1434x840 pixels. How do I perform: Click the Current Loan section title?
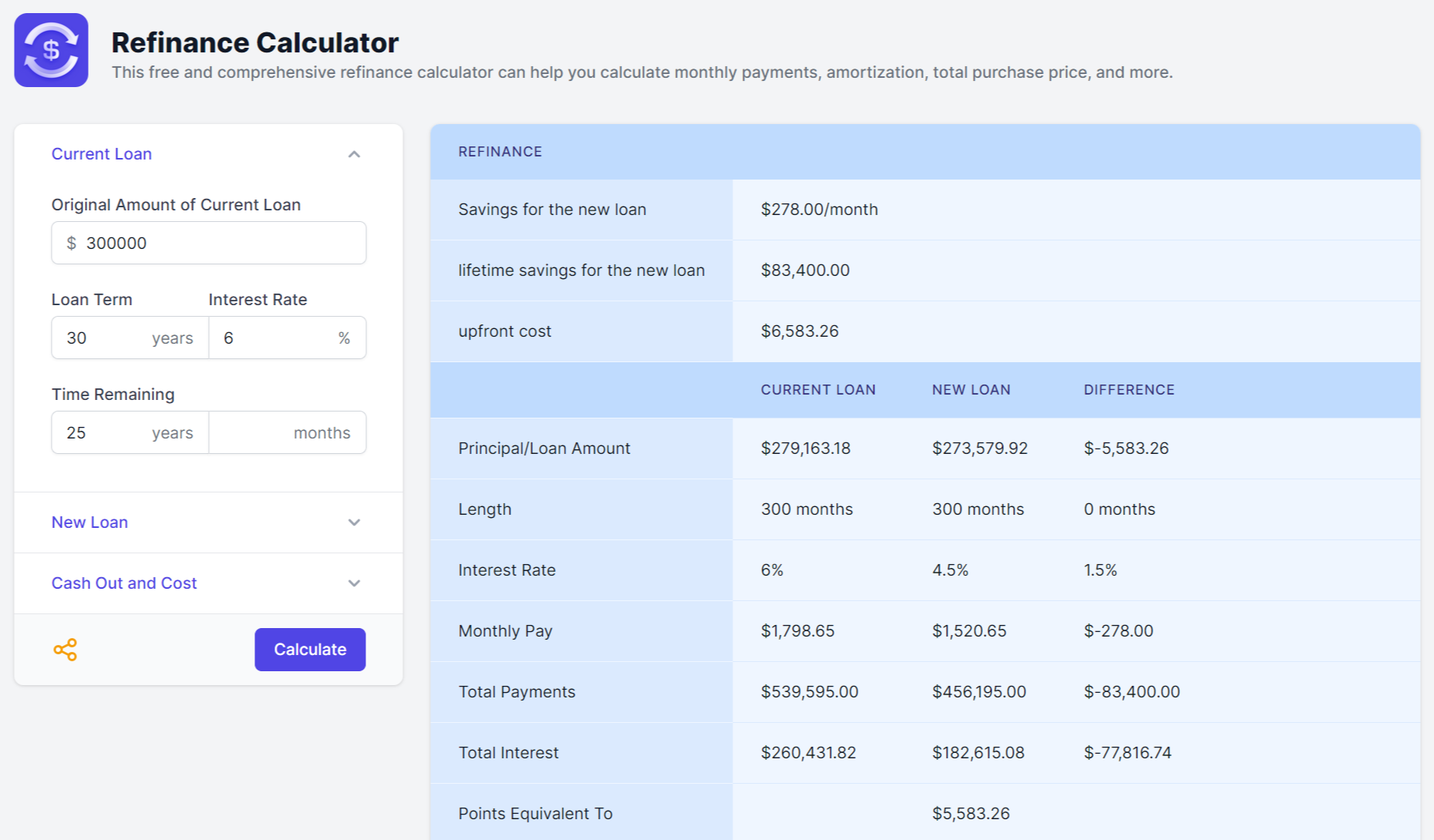102,154
